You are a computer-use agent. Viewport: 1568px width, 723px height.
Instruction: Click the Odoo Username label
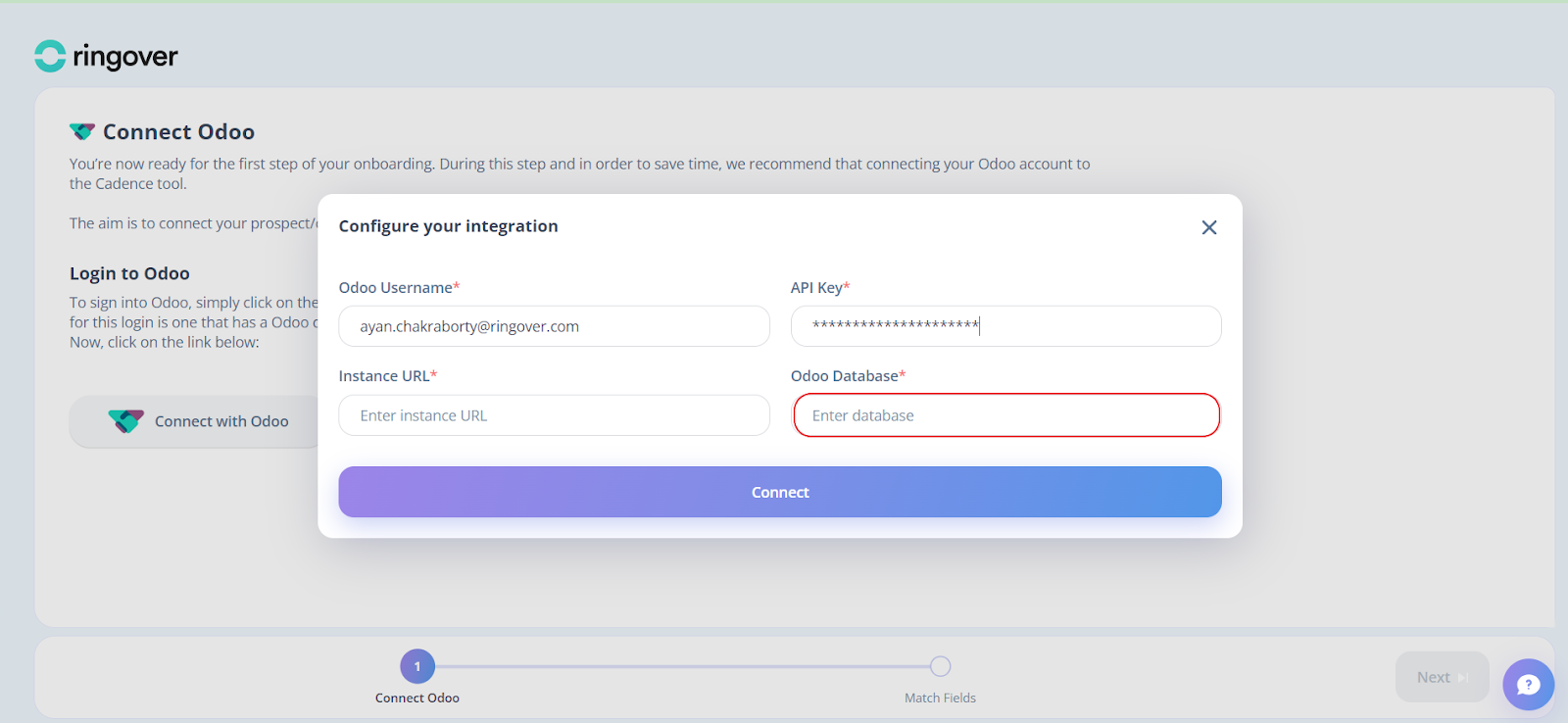click(399, 287)
